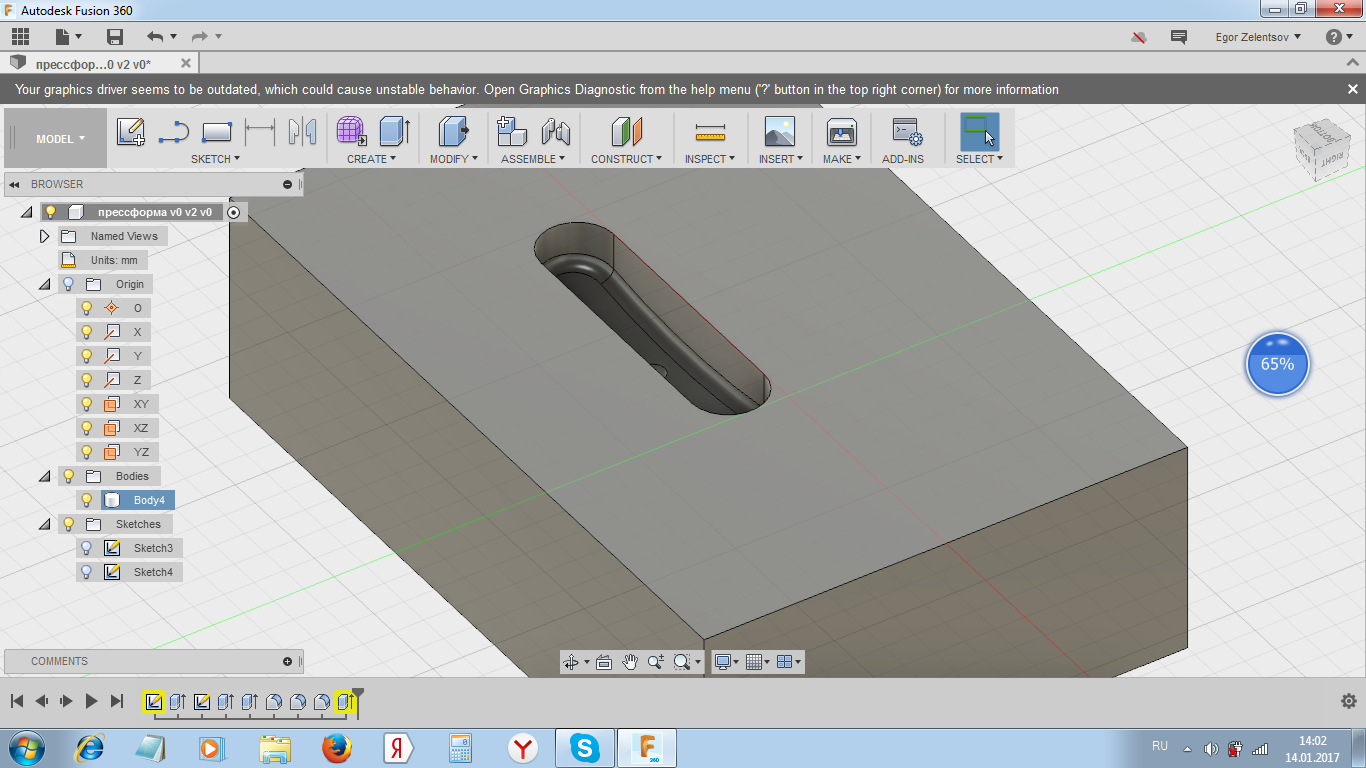Open the SKETCH menu
Image resolution: width=1366 pixels, height=768 pixels.
point(215,159)
